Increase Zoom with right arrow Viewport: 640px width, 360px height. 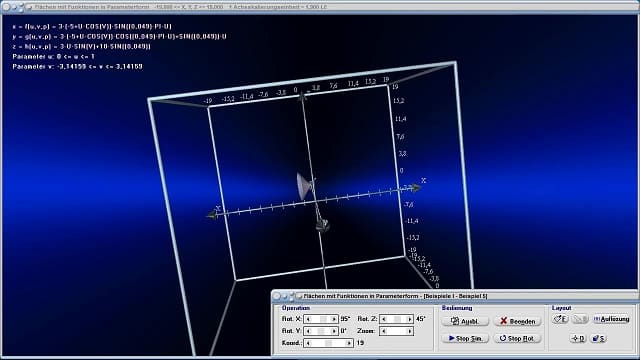click(410, 331)
